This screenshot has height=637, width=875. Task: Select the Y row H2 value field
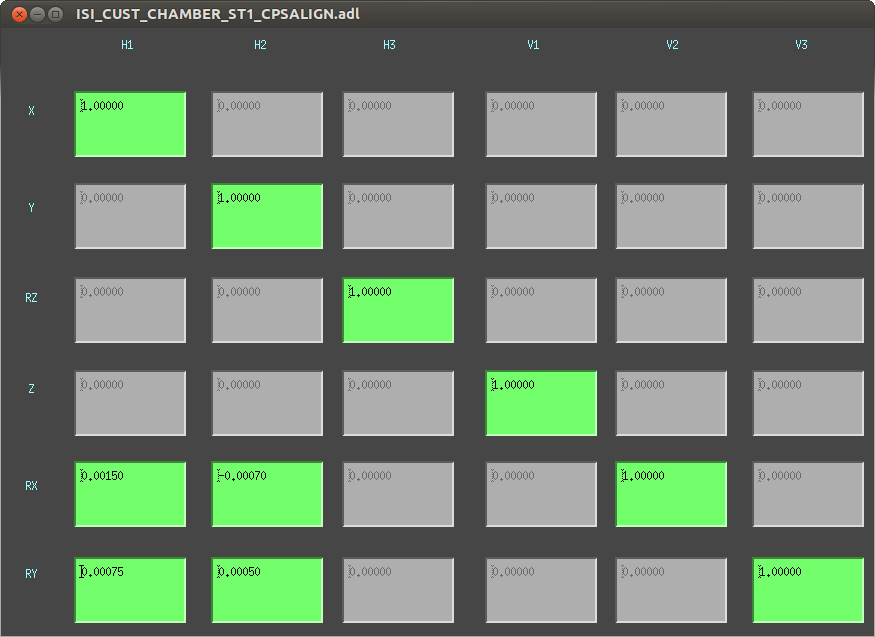coord(267,216)
